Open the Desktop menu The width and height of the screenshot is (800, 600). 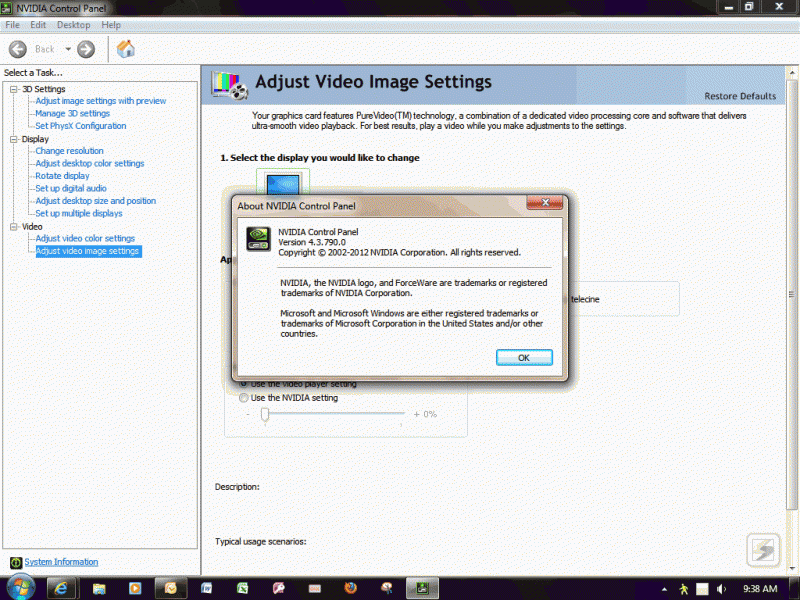coord(73,24)
